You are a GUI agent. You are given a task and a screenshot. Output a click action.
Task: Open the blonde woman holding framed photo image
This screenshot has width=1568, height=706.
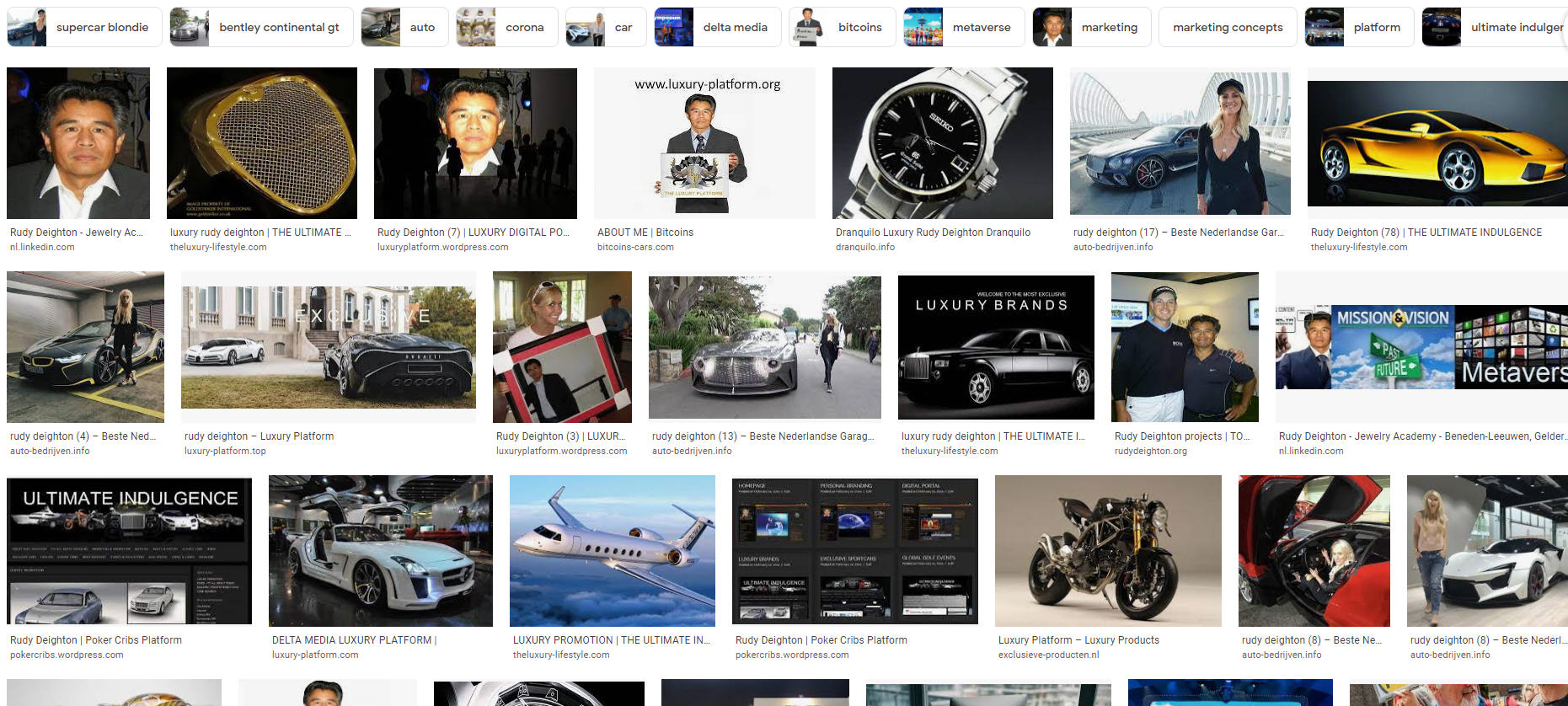coord(562,347)
